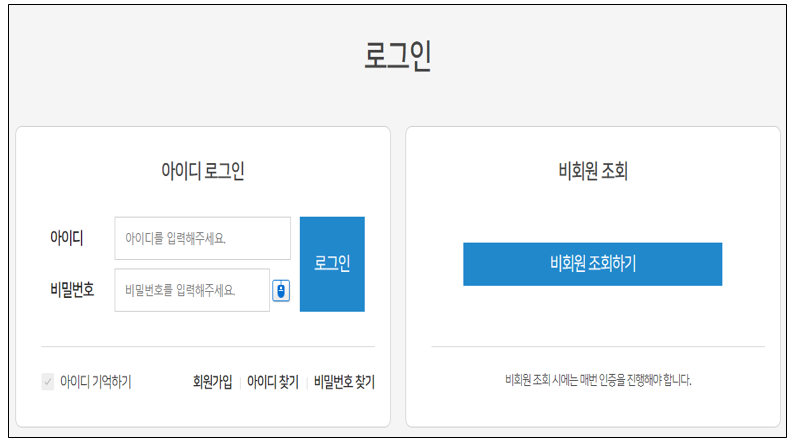Click the 로그인 page title

click(398, 55)
